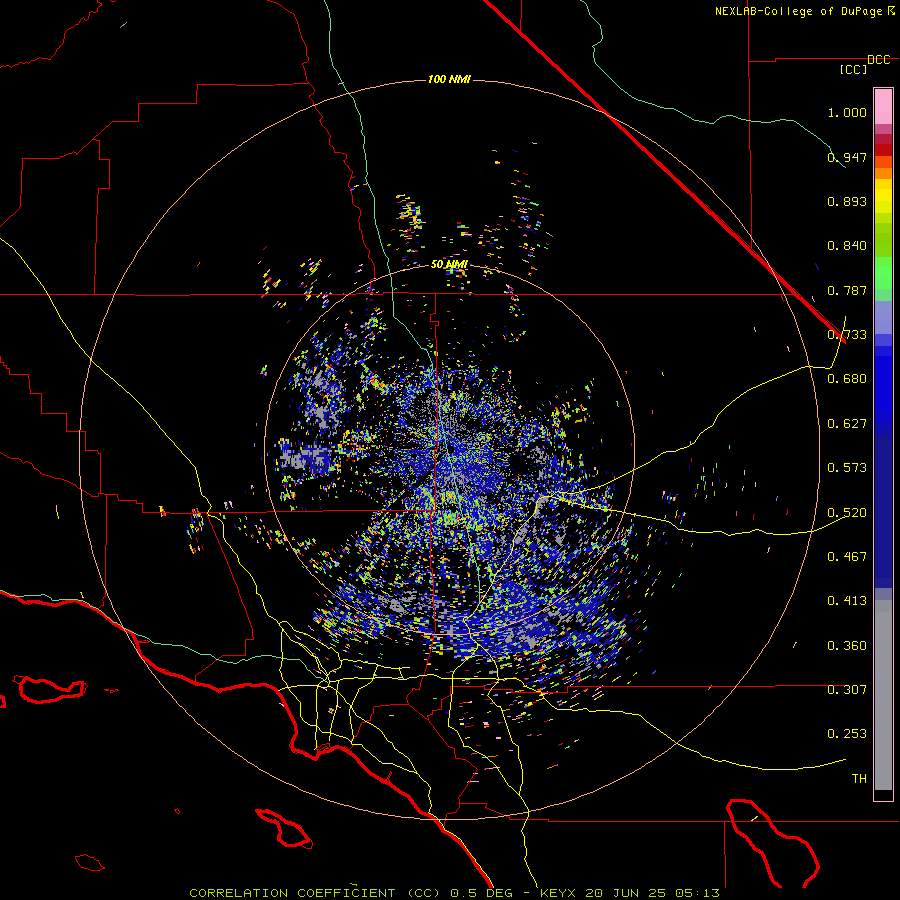Image resolution: width=900 pixels, height=900 pixels.
Task: Click the 20 JUN 25 date text
Action: tap(626, 893)
